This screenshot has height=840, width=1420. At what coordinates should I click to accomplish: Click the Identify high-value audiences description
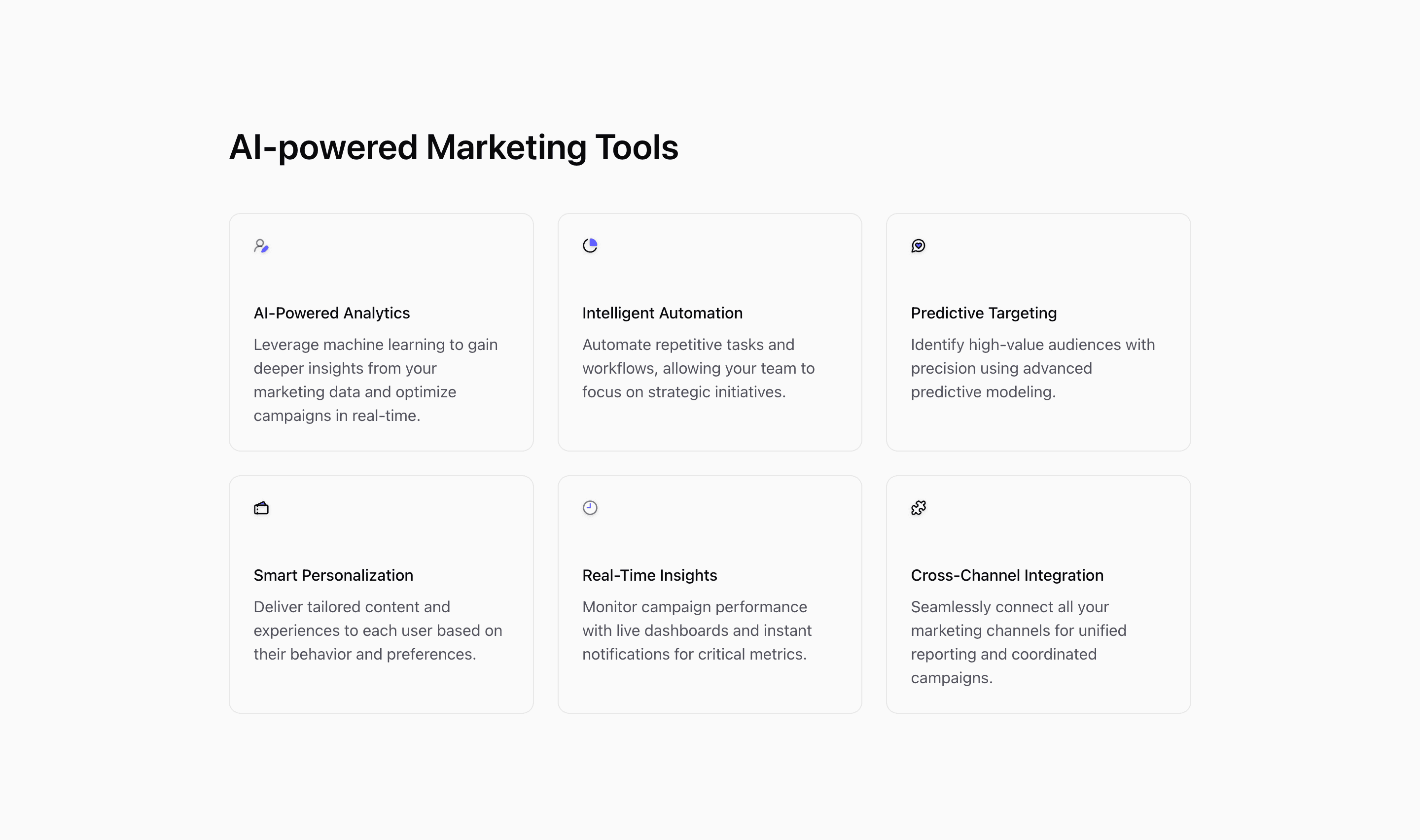click(x=1033, y=368)
